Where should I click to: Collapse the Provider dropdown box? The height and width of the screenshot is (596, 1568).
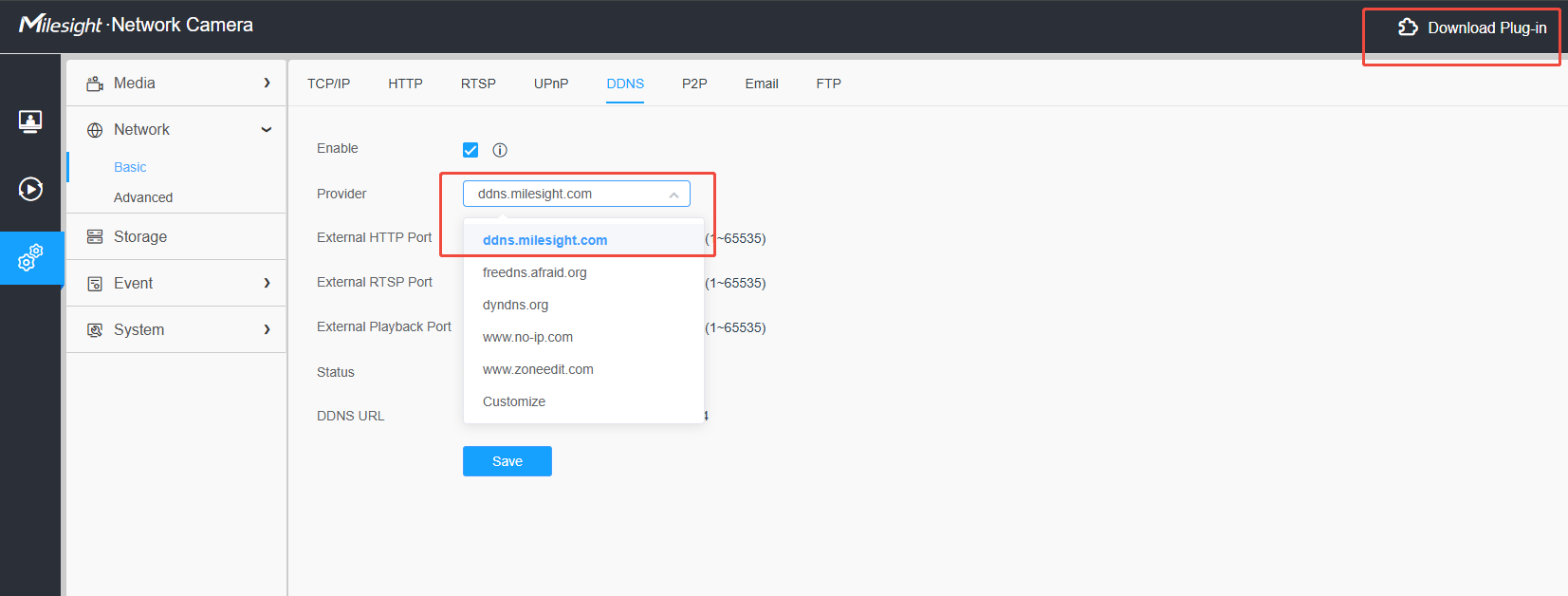point(577,194)
